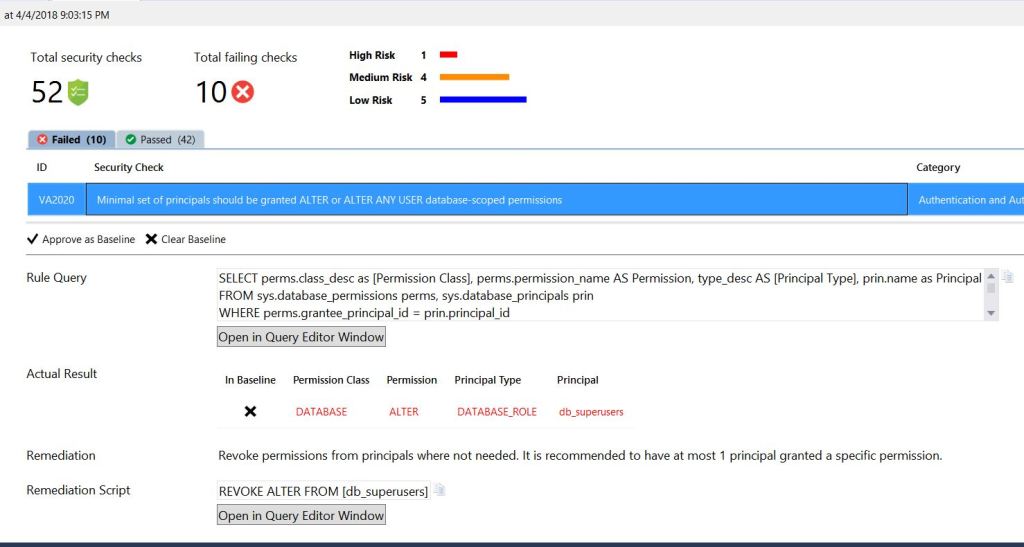Image resolution: width=1024 pixels, height=547 pixels.
Task: Click the Clear Baseline X icon
Action: (151, 239)
